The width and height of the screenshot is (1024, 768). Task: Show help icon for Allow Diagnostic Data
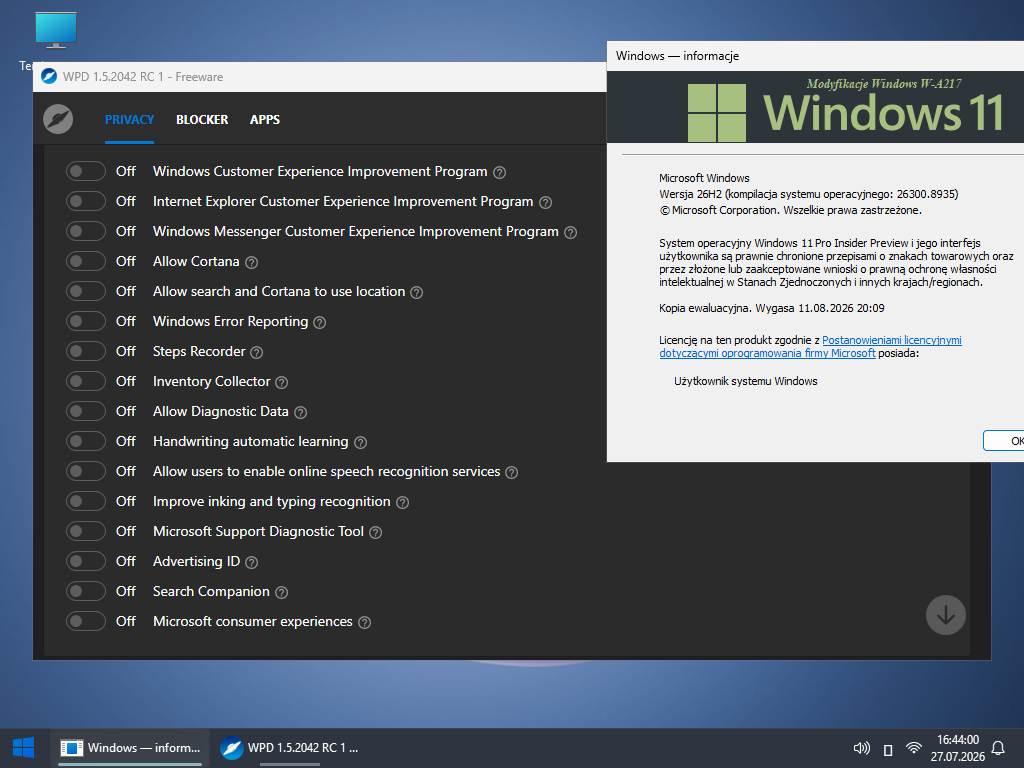(x=300, y=413)
